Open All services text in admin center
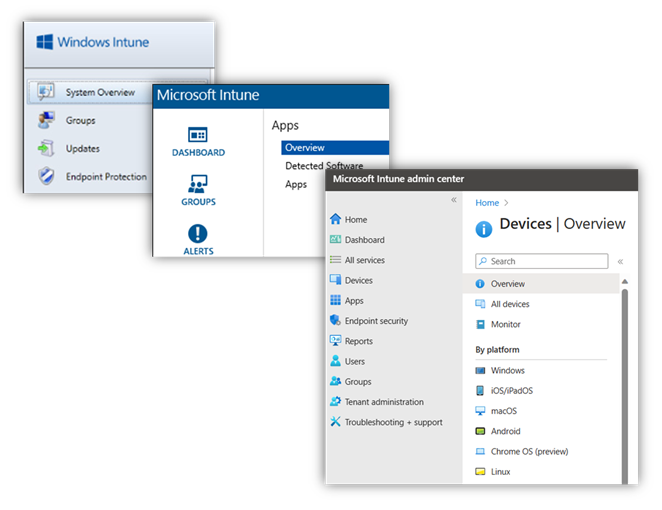Screen dimensions: 662x510 point(365,260)
